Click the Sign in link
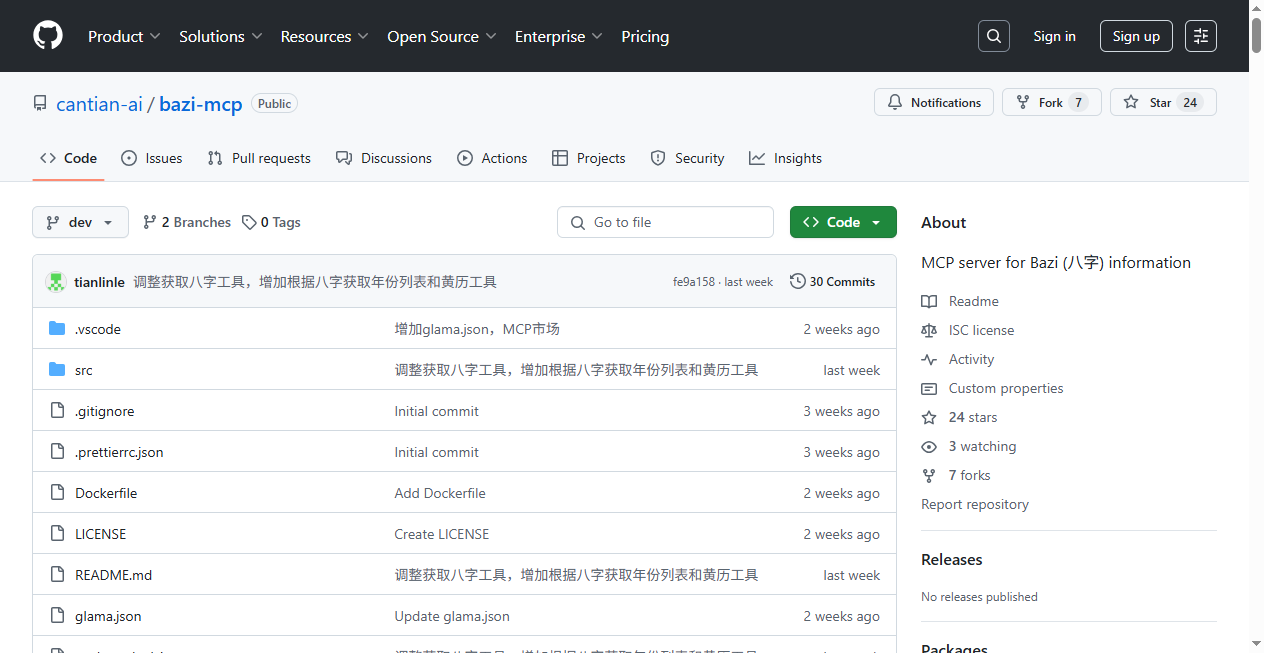Viewport: 1264px width, 653px height. [x=1055, y=36]
